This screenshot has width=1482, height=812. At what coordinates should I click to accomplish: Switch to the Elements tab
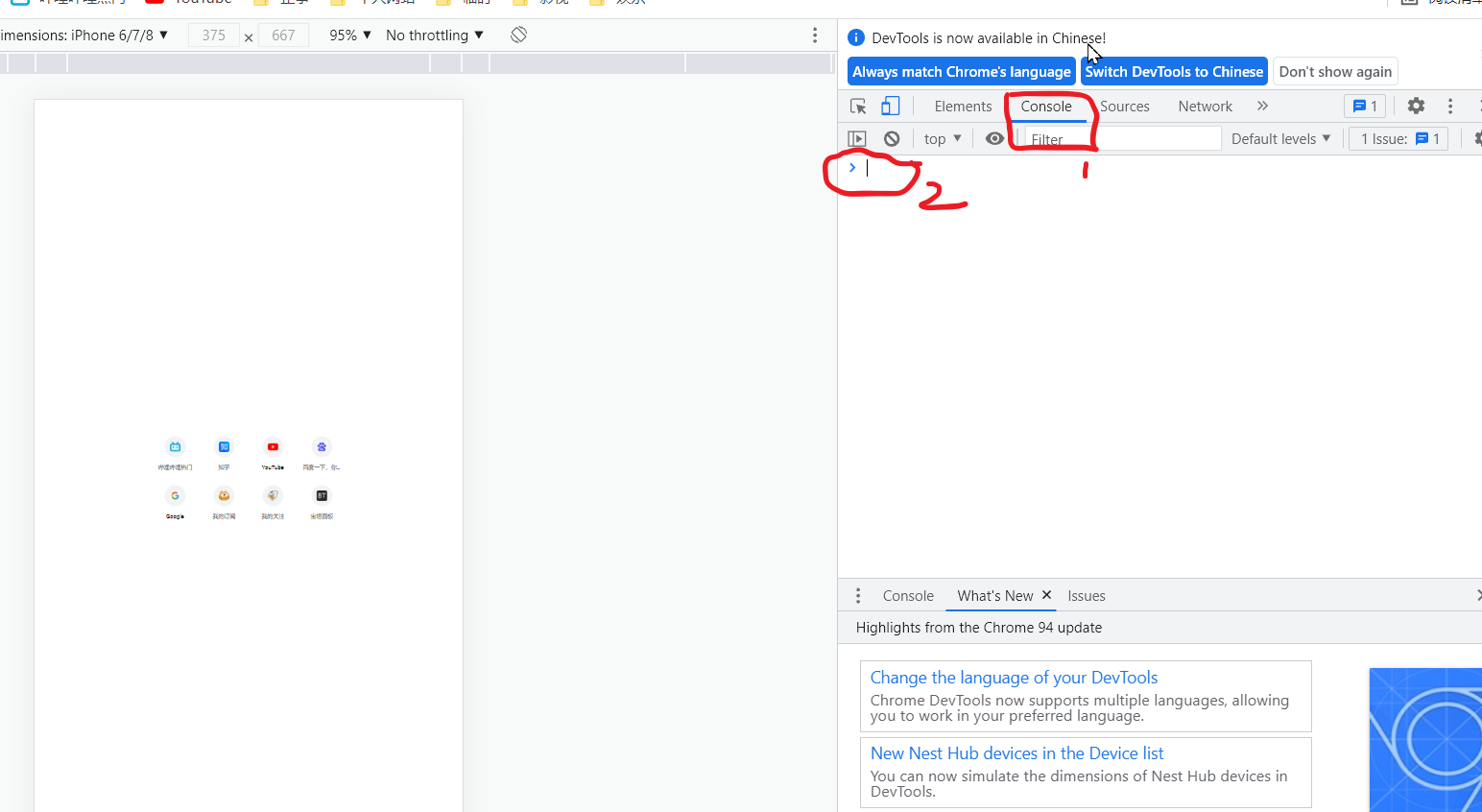963,107
